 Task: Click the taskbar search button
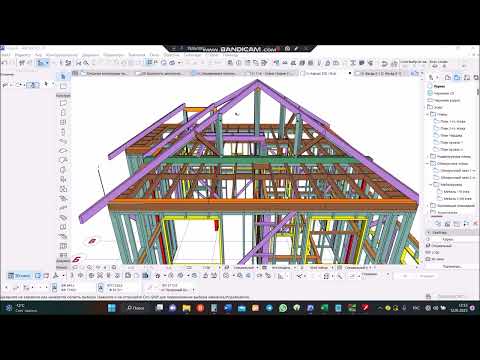[x=136, y=308]
